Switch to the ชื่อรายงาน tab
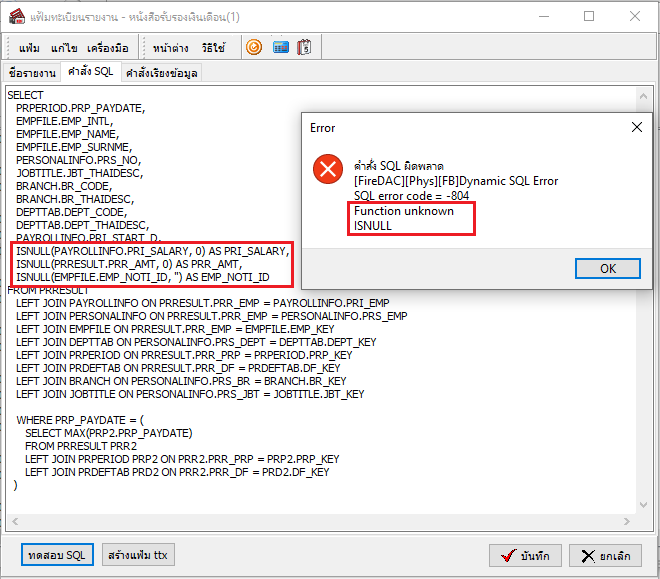660x579 pixels. [31, 73]
